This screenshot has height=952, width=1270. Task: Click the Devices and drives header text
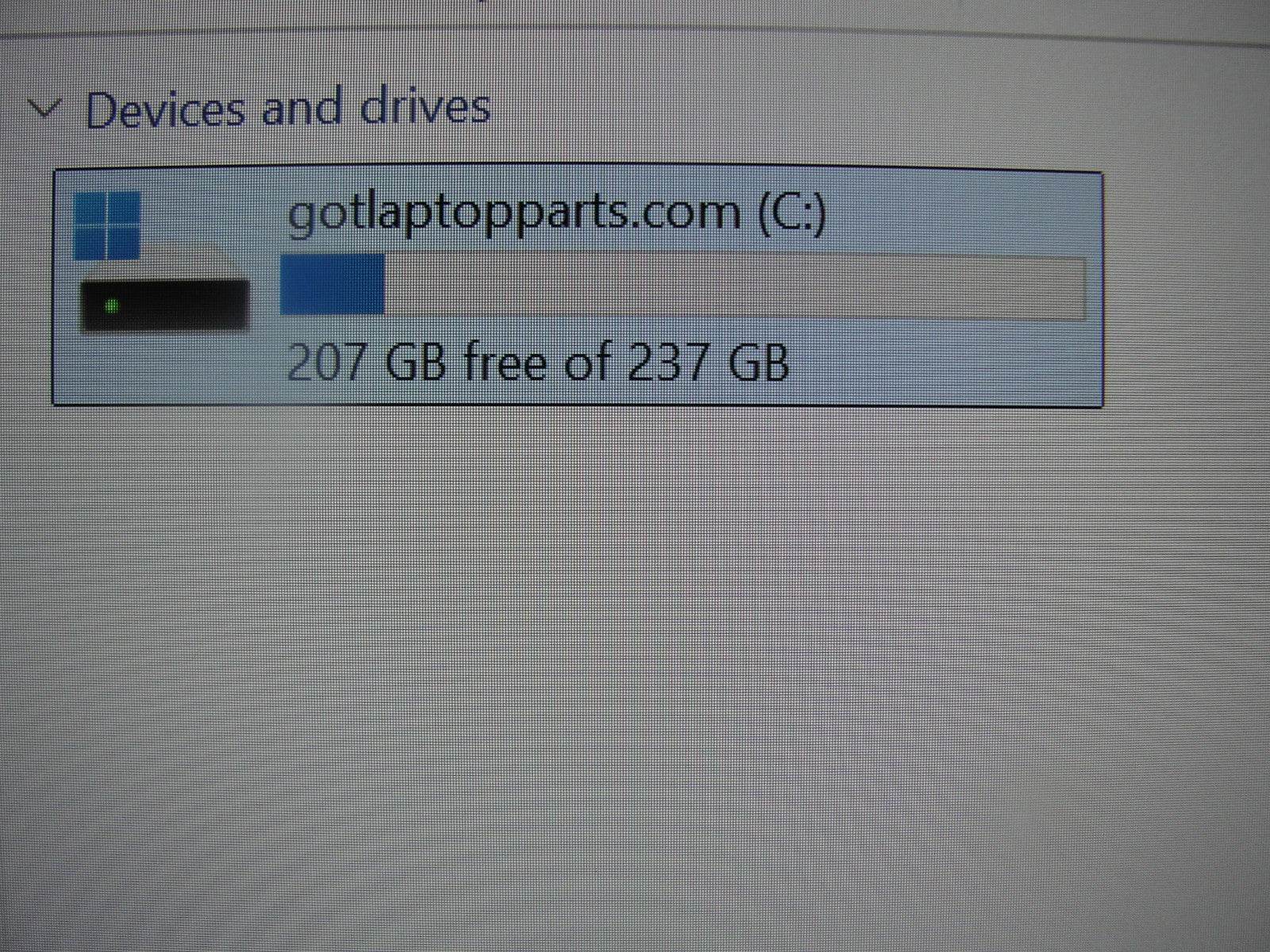tap(288, 107)
